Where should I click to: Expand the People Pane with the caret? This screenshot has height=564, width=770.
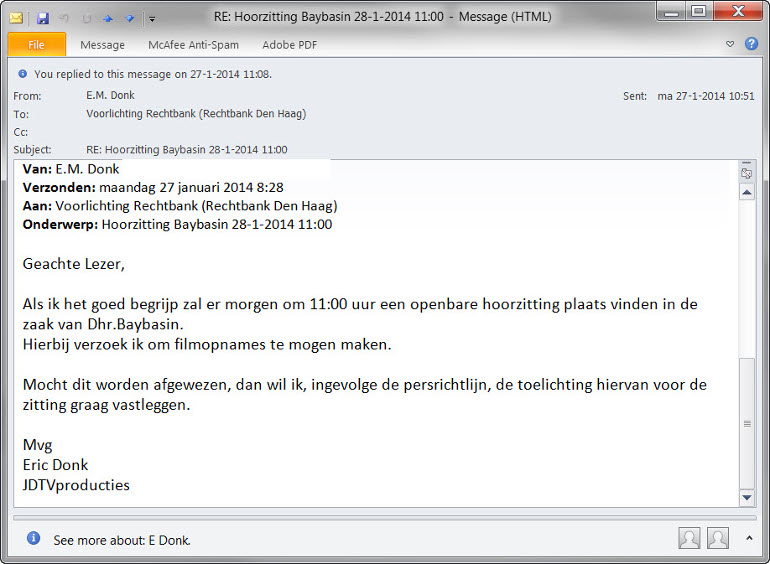coord(749,538)
